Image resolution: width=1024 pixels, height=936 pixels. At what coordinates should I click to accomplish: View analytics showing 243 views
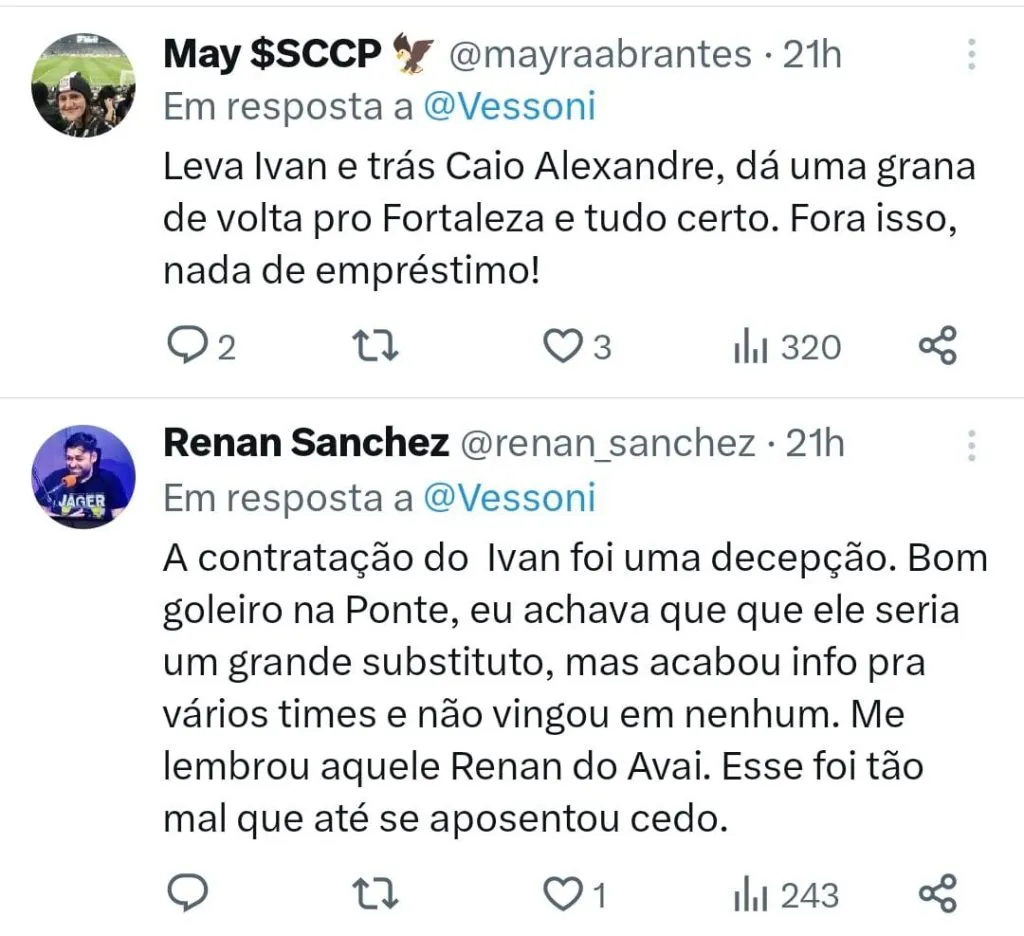tap(788, 894)
